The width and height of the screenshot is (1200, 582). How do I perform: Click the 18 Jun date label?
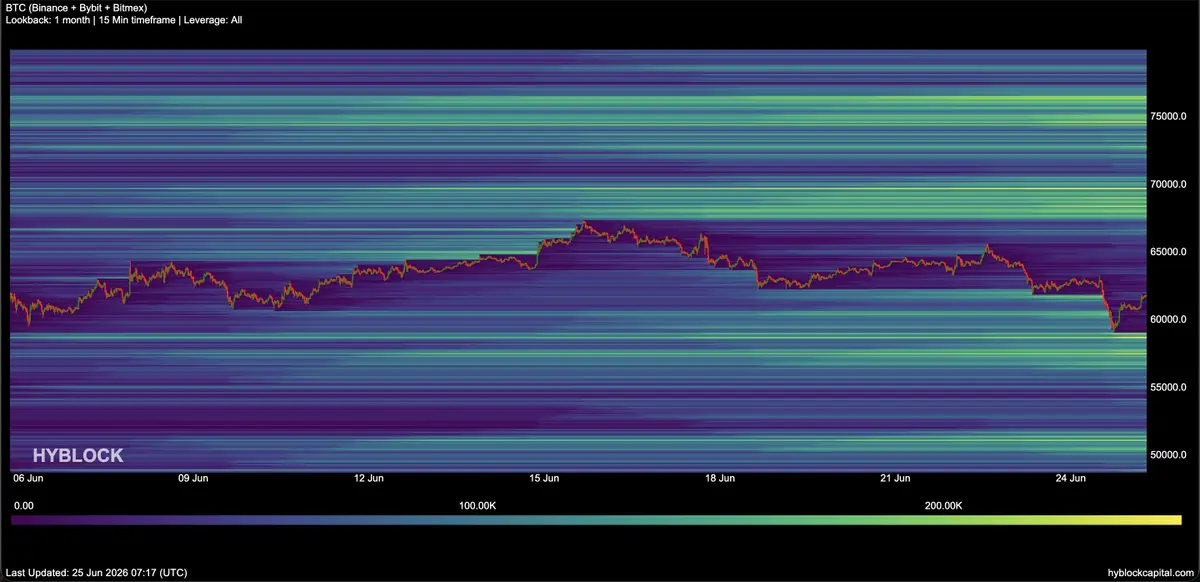(x=720, y=479)
